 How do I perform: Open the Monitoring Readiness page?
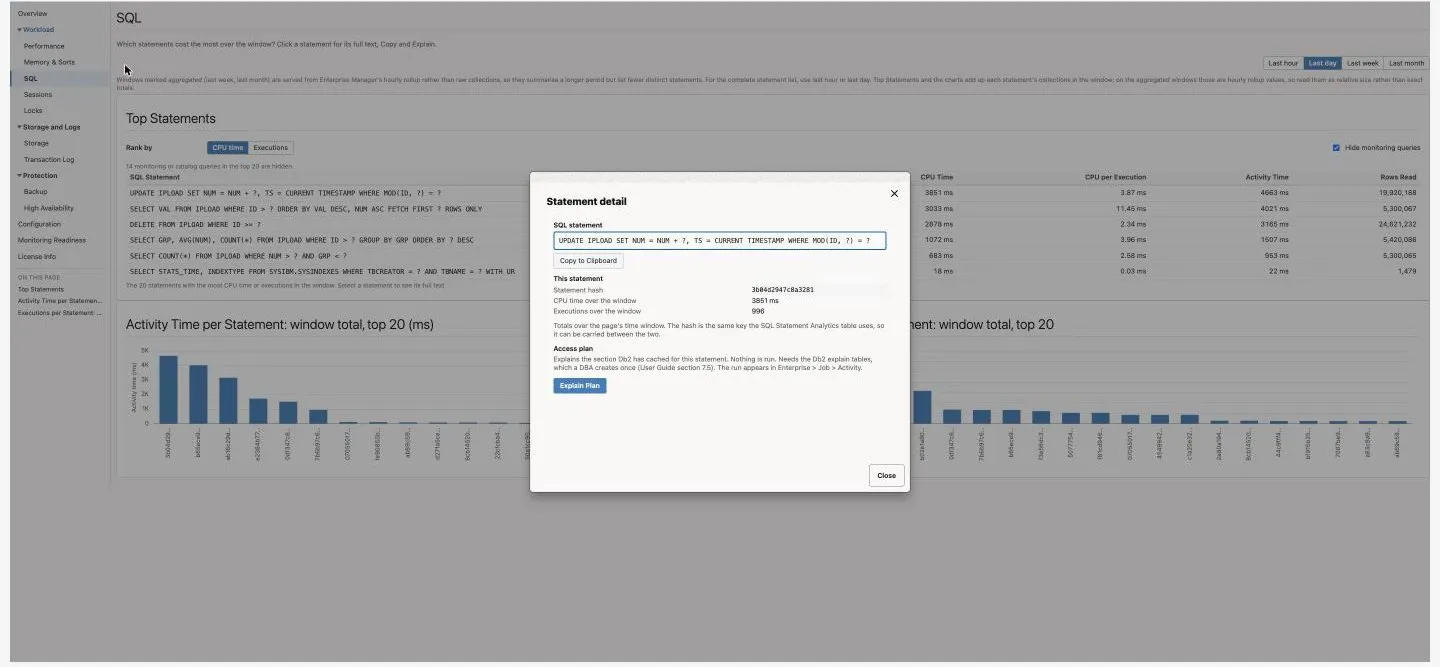(x=51, y=240)
